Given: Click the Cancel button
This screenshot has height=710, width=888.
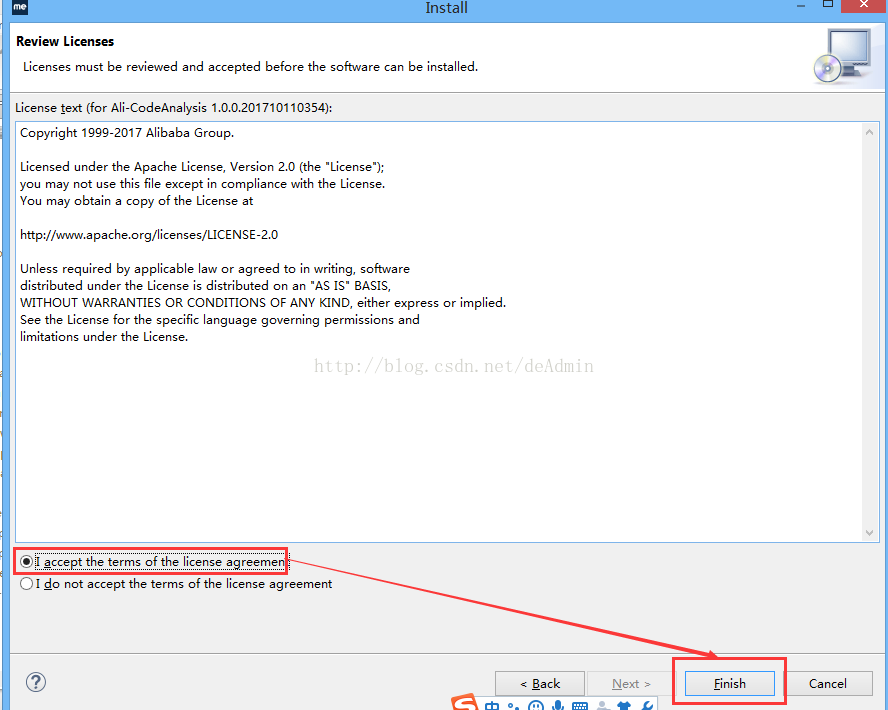Looking at the screenshot, I should 827,683.
